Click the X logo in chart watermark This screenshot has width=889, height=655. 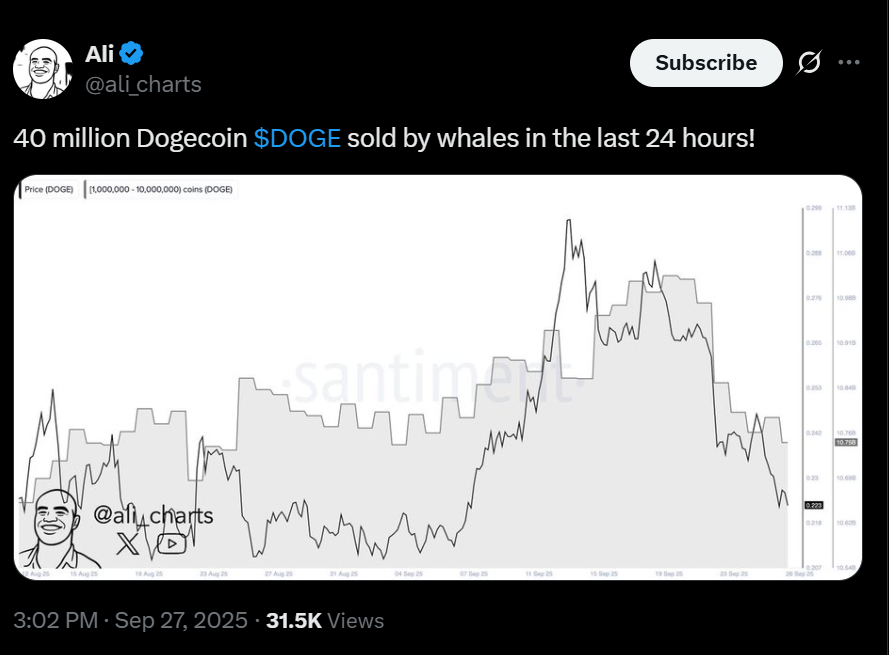[128, 544]
